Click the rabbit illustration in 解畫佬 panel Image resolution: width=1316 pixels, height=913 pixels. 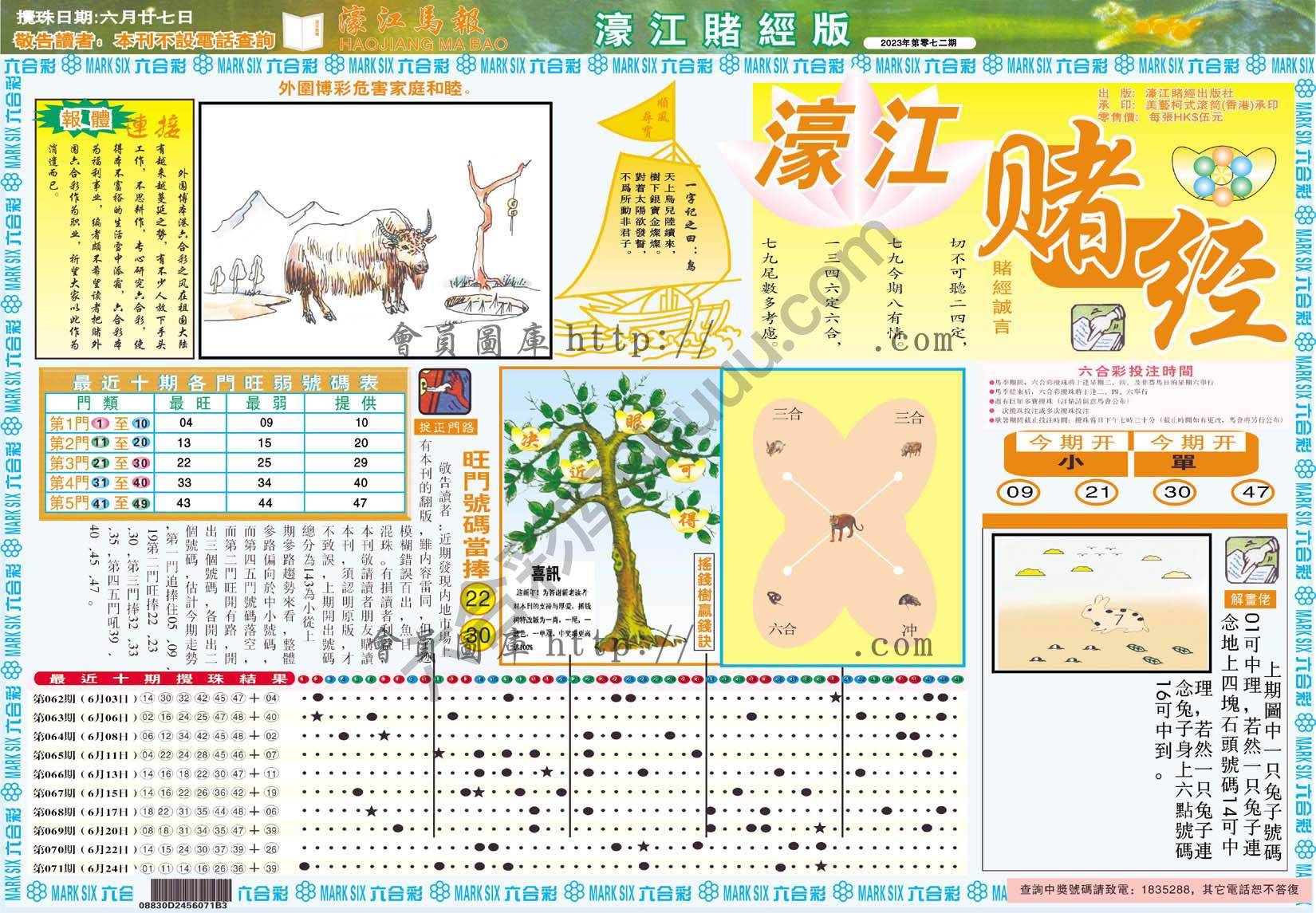click(1118, 614)
